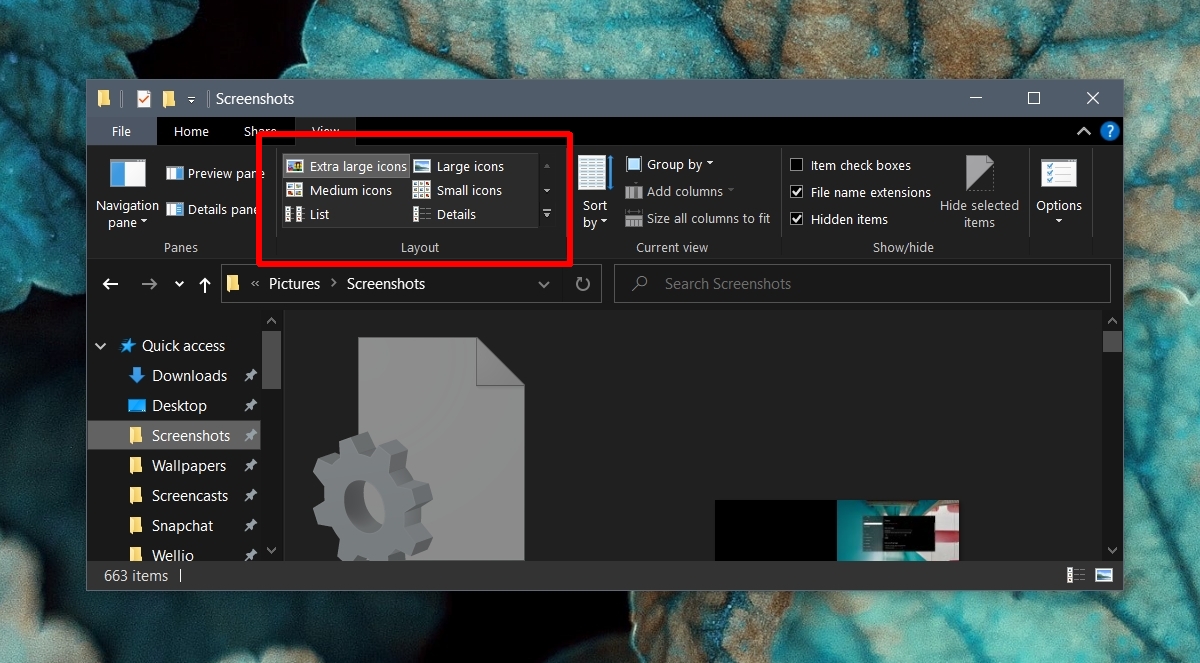The image size is (1200, 663).
Task: Collapse the Quick access section
Action: [100, 345]
